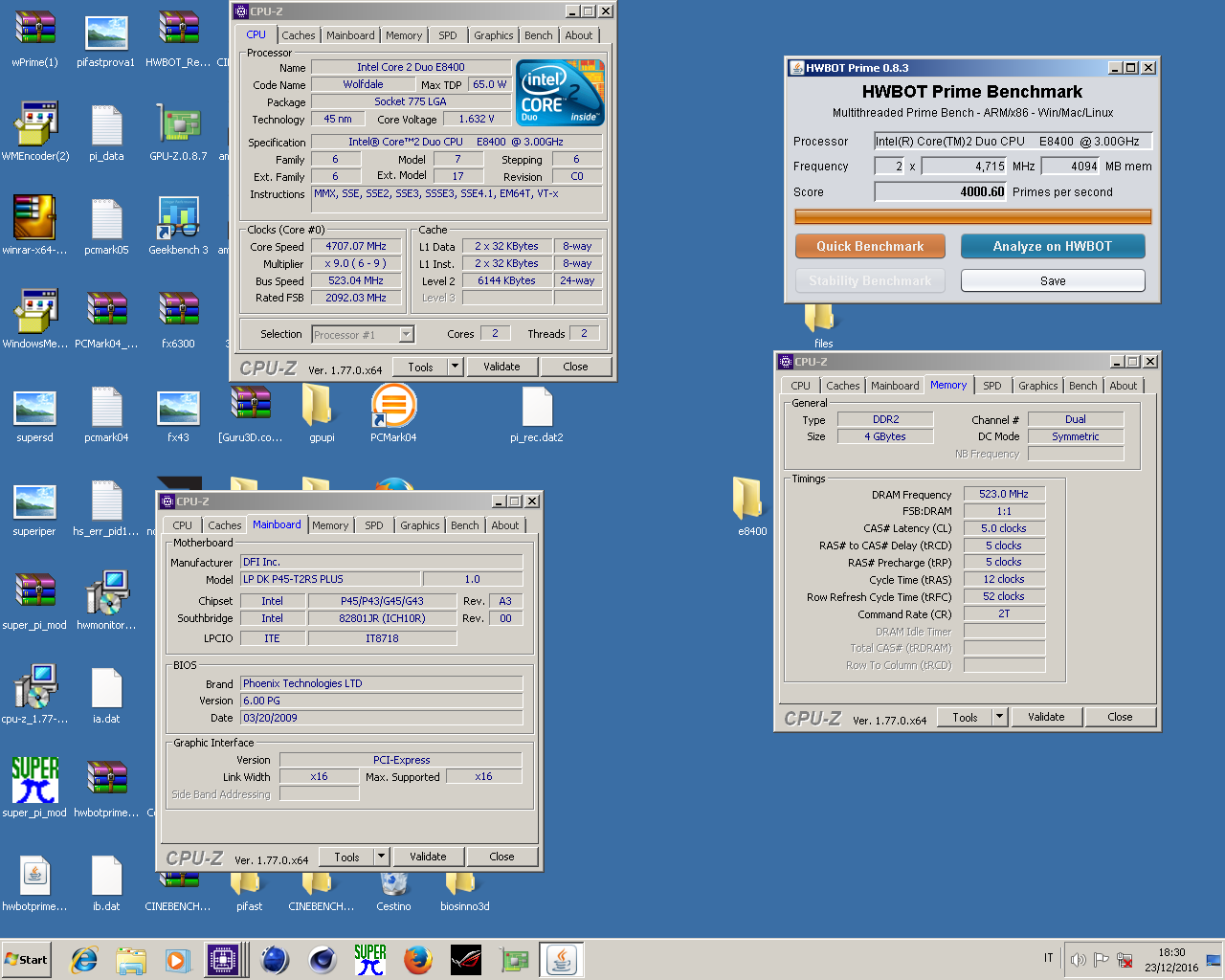
Task: Click Quick Benchmark in HWBOT Prime
Action: 870,246
